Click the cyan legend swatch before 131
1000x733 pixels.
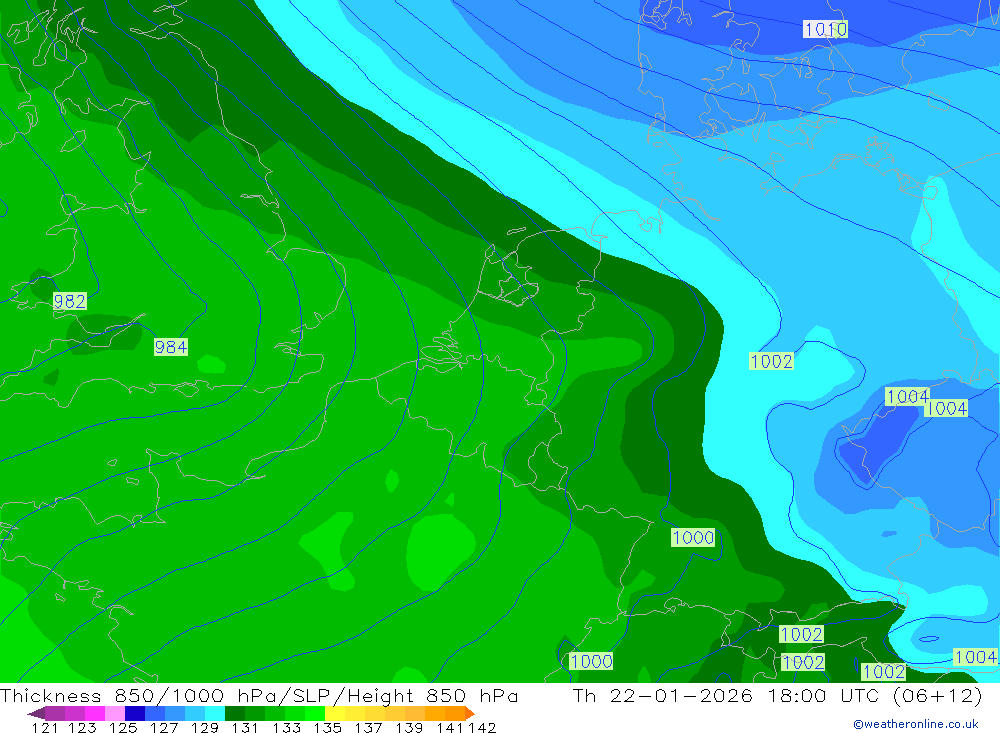pos(215,713)
